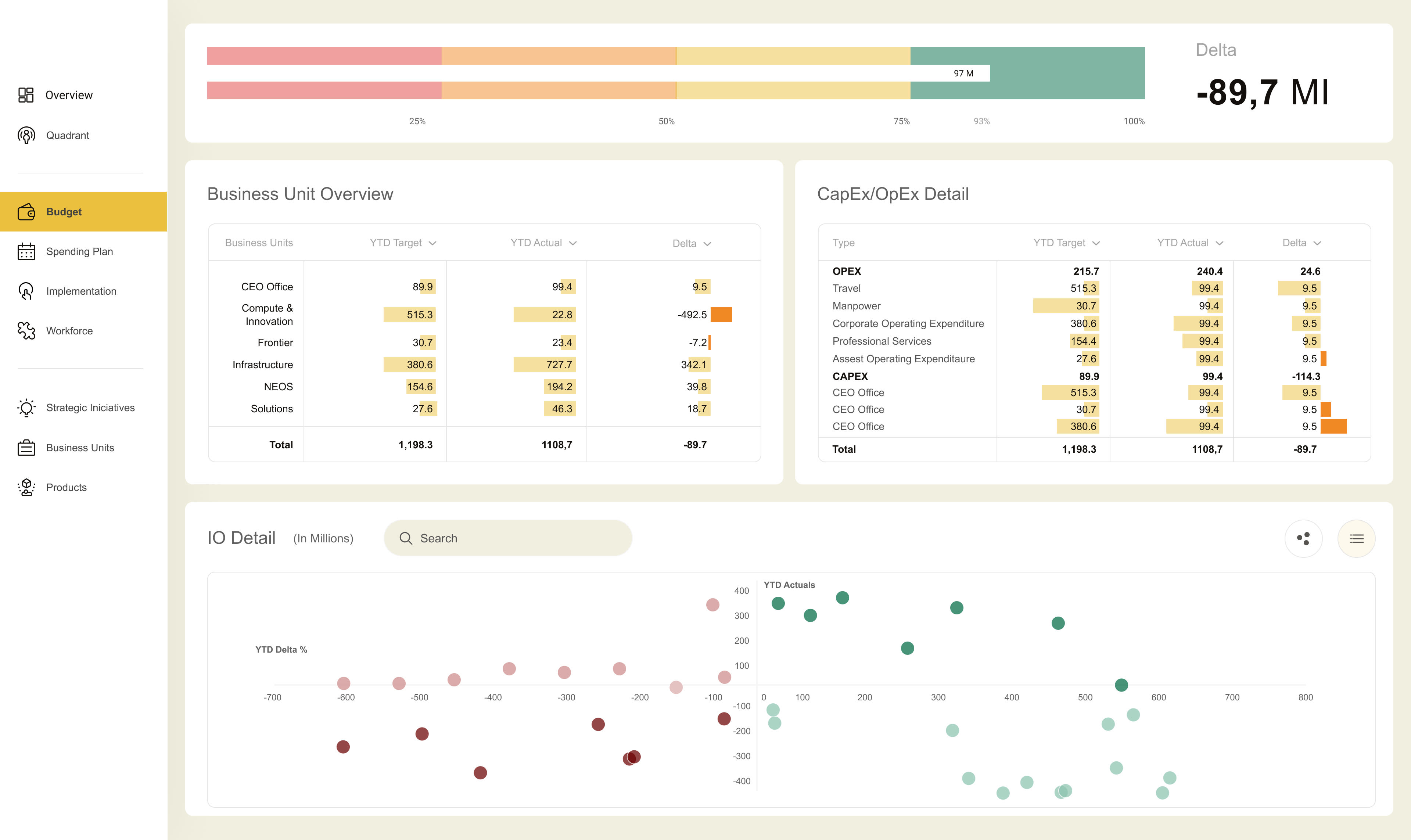Viewport: 1411px width, 840px height.
Task: Click the Spending Plan calendar icon
Action: pyautogui.click(x=26, y=251)
